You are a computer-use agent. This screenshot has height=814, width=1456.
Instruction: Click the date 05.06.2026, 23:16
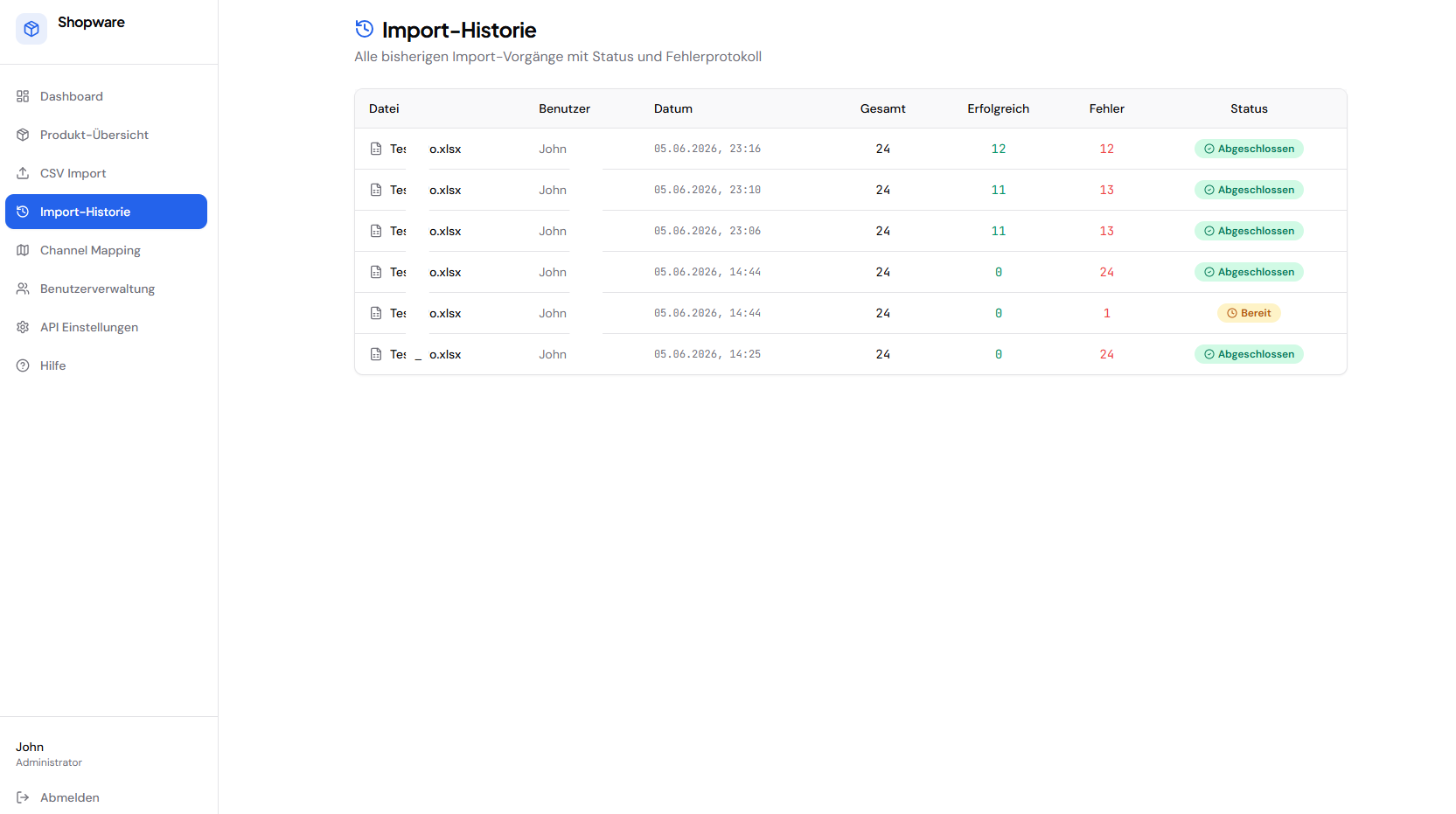point(707,149)
